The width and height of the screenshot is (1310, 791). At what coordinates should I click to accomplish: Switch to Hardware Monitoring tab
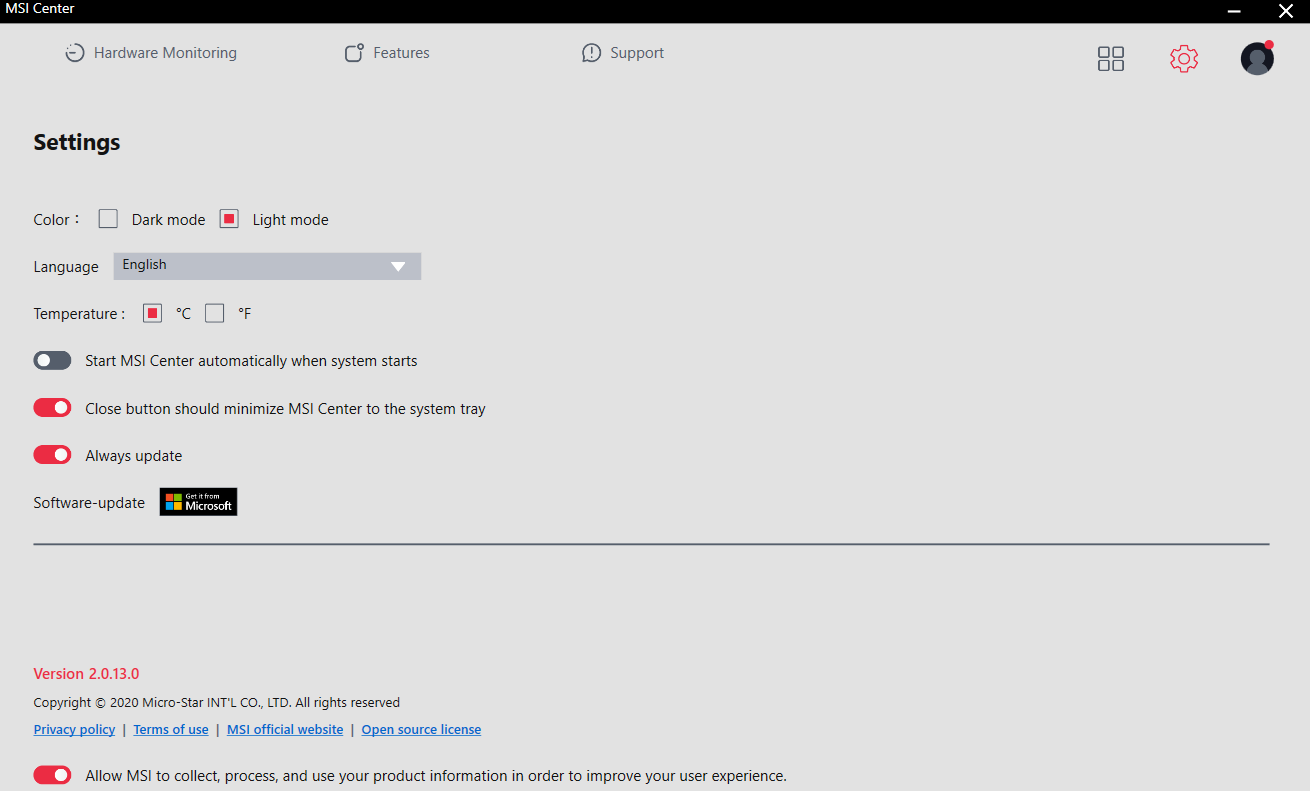click(x=151, y=53)
